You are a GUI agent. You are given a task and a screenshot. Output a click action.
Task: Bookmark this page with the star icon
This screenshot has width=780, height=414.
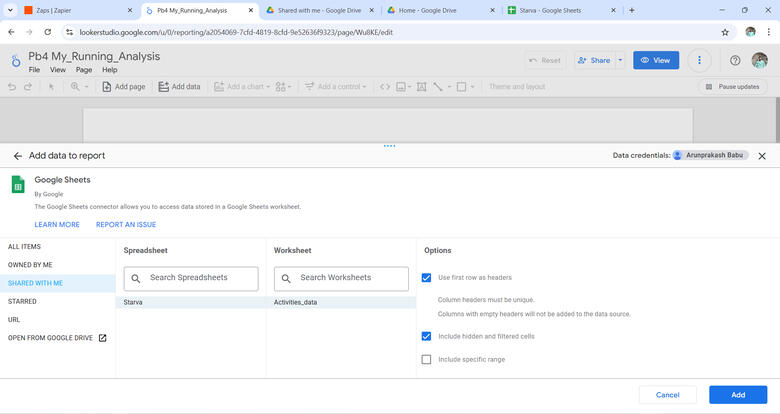click(725, 32)
